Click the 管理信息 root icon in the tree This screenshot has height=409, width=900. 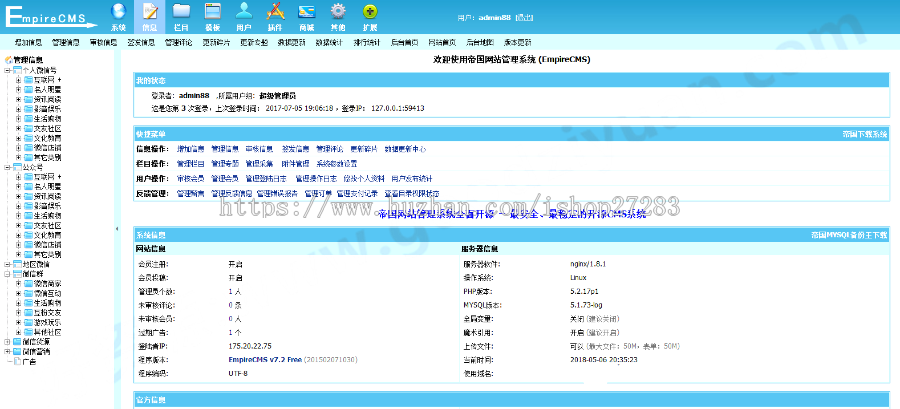pos(9,60)
